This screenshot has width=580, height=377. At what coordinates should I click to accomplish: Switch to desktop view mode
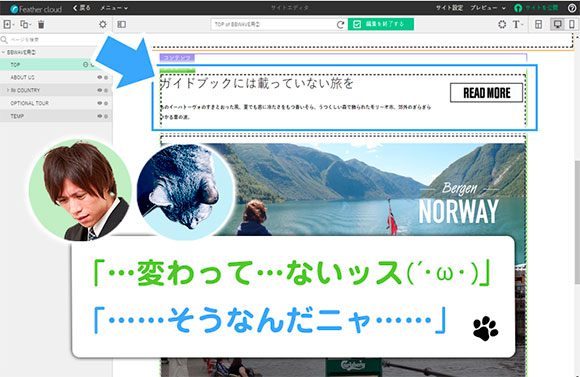tap(557, 24)
